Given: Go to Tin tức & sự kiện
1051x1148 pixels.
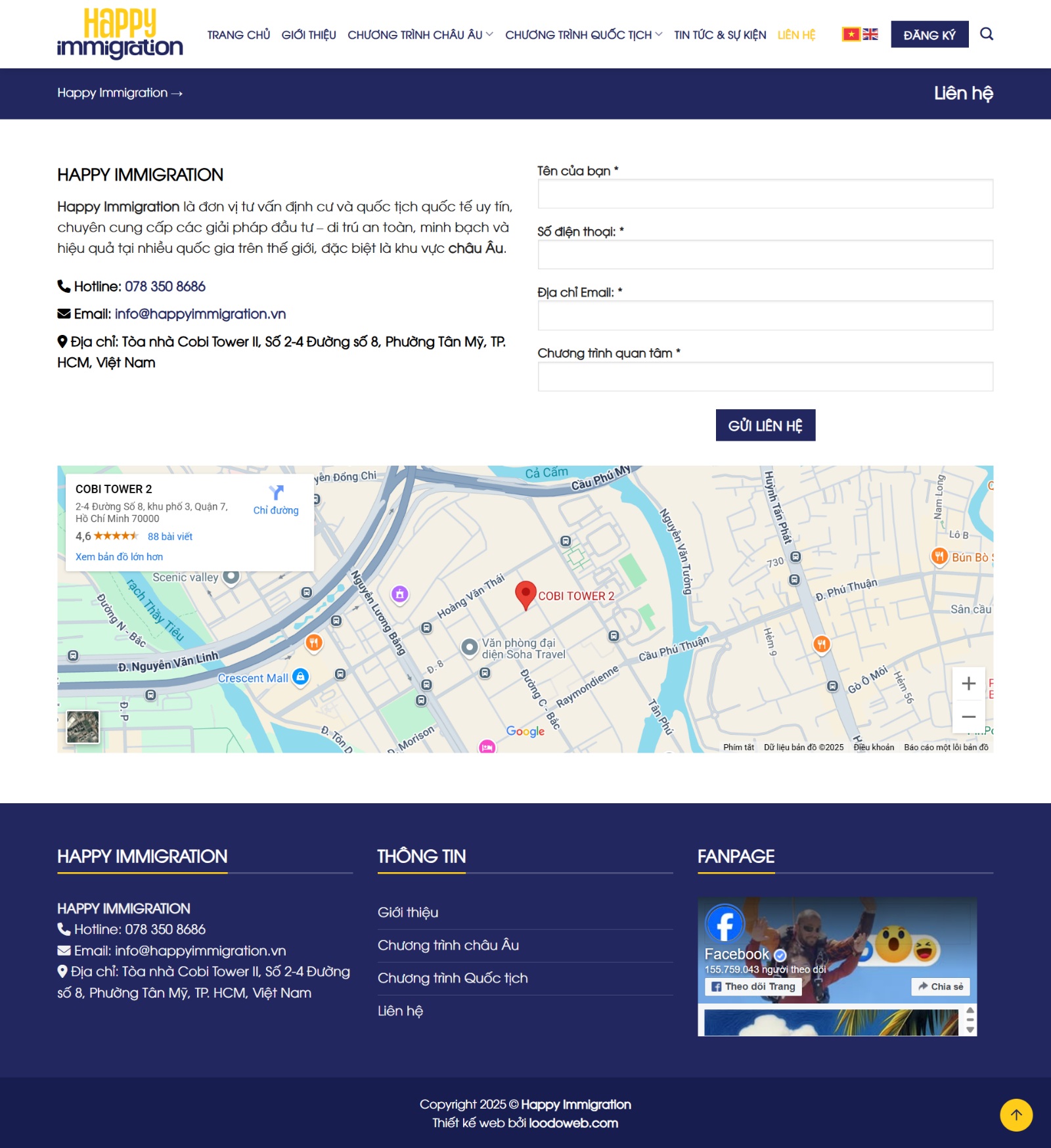Looking at the screenshot, I should coord(719,35).
